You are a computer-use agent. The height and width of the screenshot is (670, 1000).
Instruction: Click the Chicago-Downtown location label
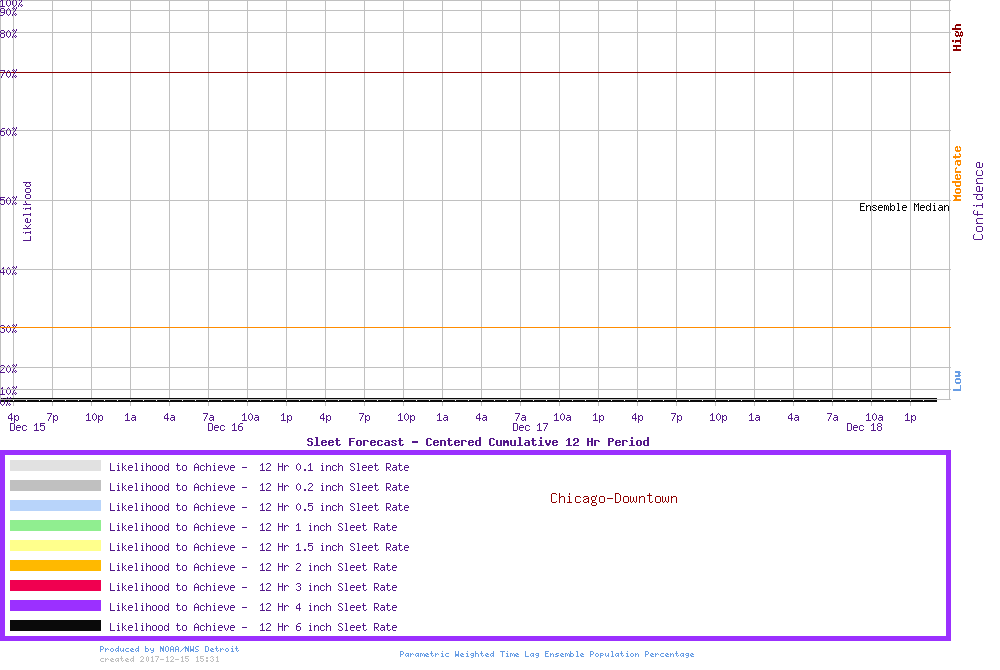coord(613,498)
